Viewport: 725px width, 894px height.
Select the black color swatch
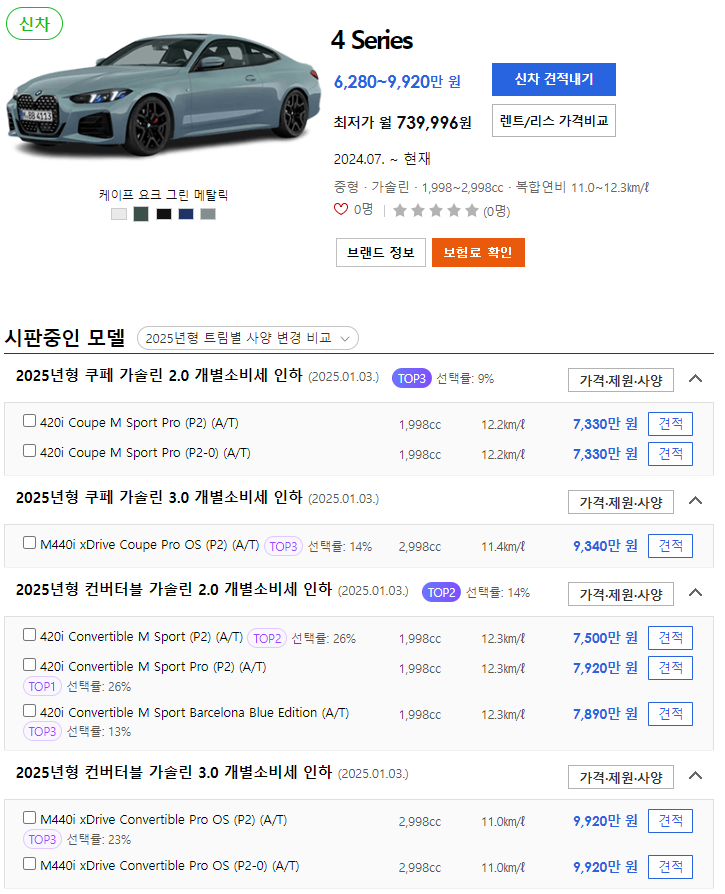coord(164,214)
